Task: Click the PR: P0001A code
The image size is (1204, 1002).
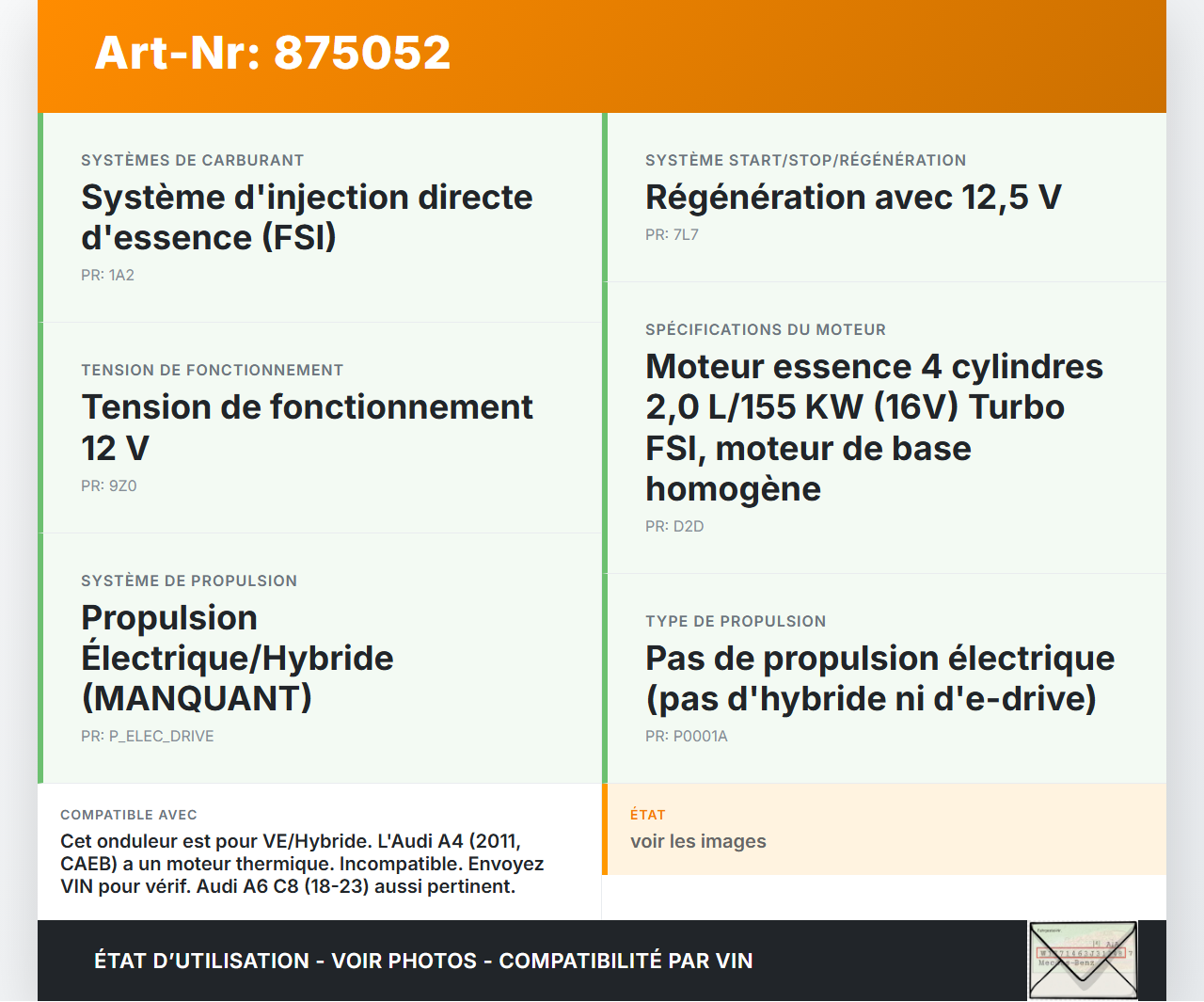Action: point(686,736)
